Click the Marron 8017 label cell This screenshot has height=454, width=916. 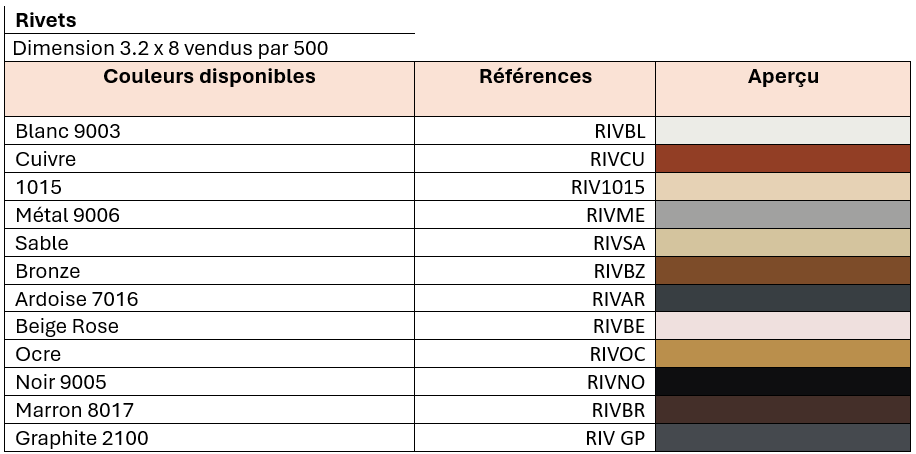click(x=74, y=410)
